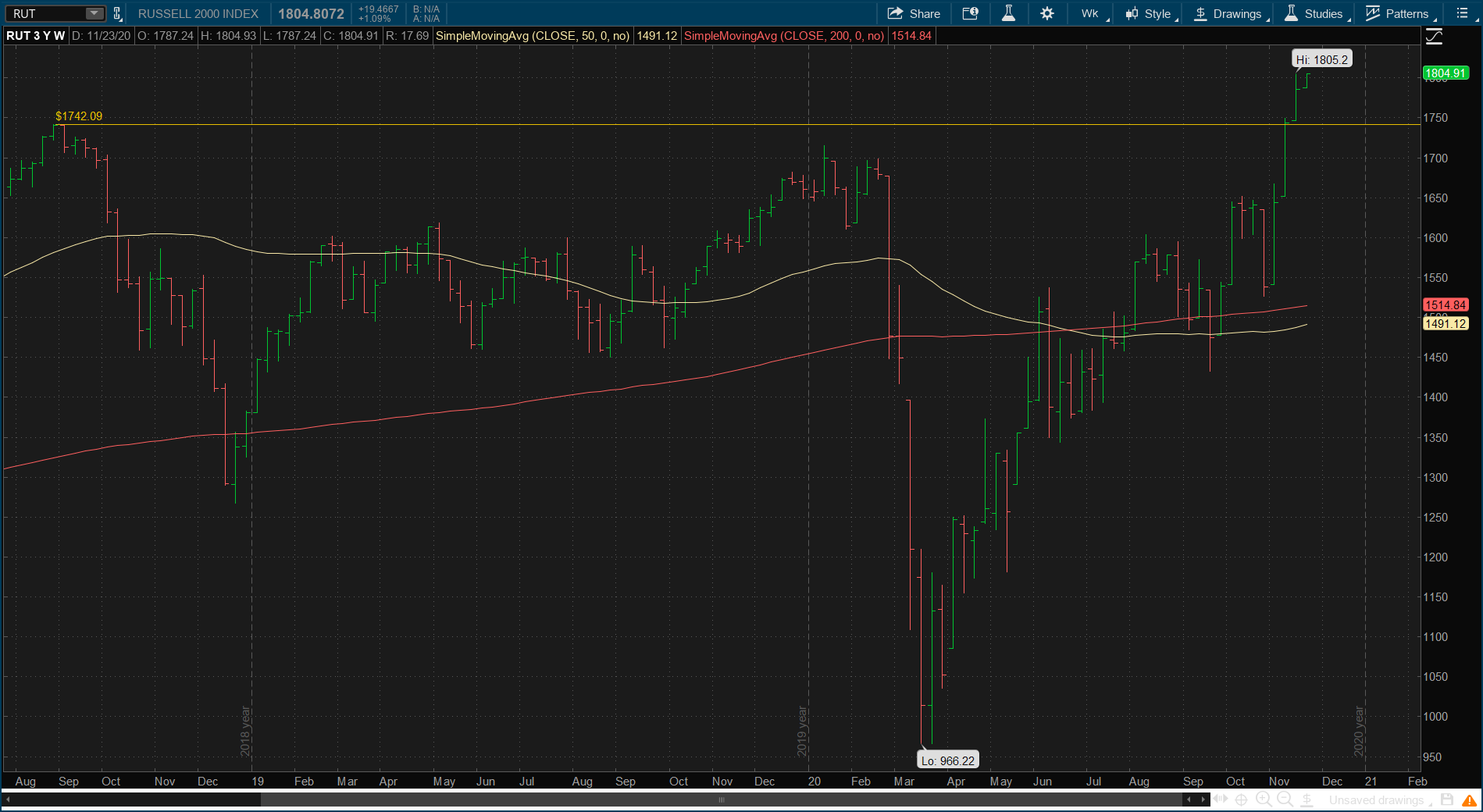Click the O: 1787.24 open value

166,36
